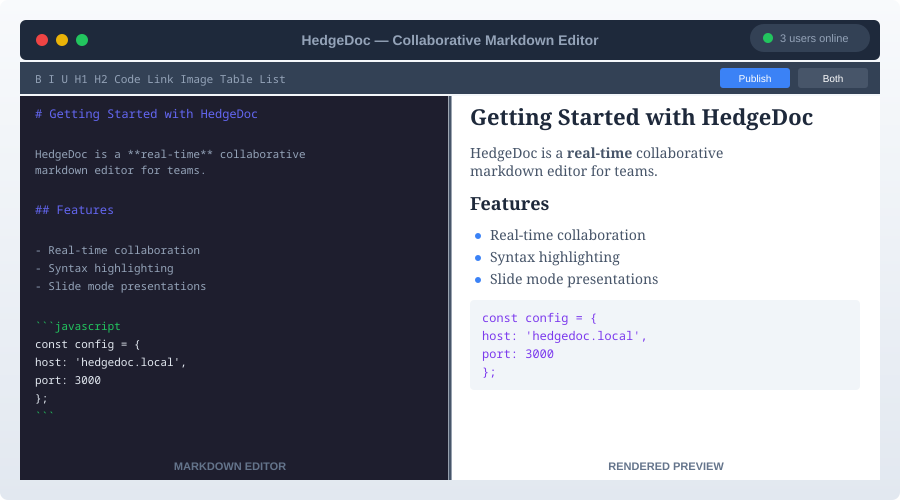The width and height of the screenshot is (900, 500).
Task: Insert a level-two heading using H2
Action: click(101, 79)
